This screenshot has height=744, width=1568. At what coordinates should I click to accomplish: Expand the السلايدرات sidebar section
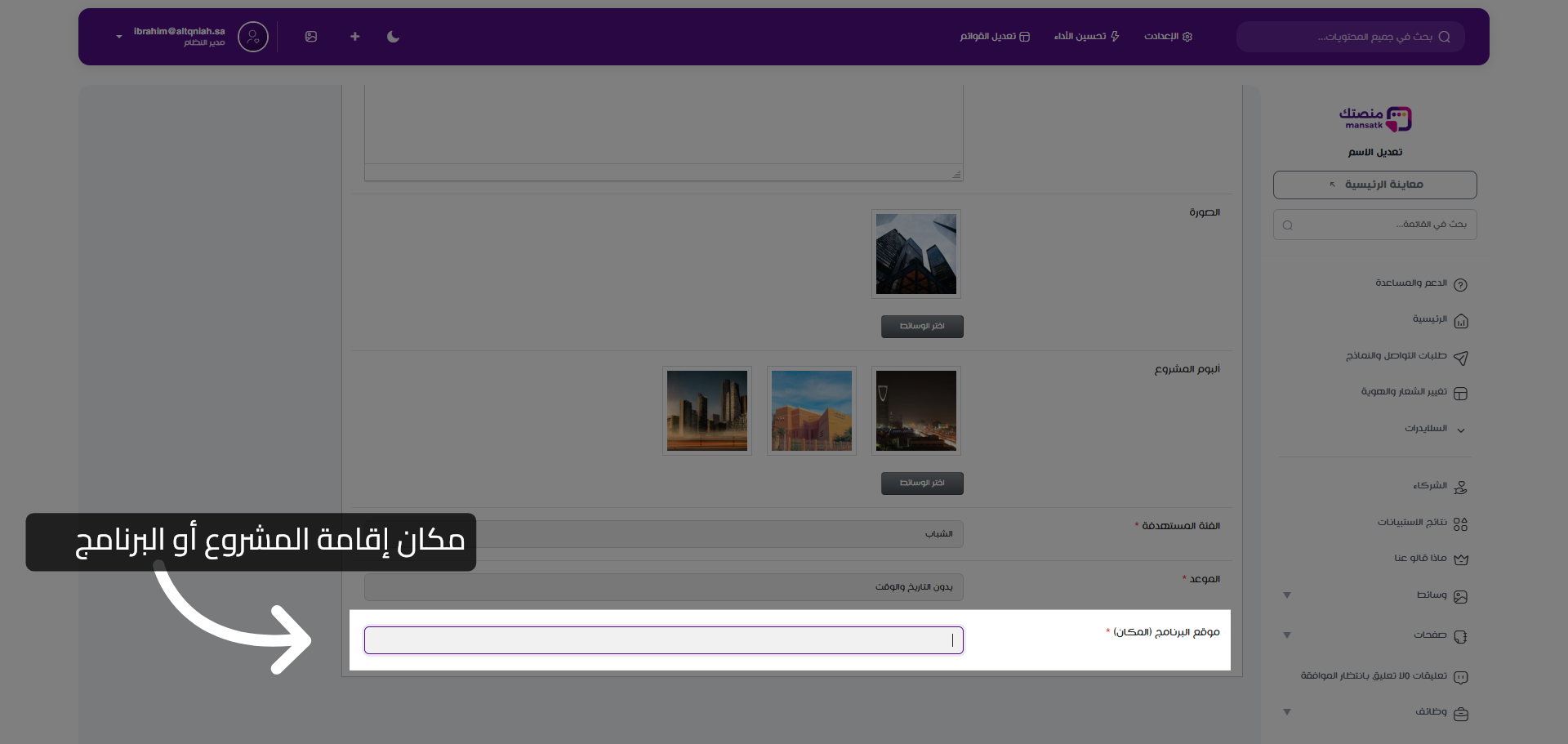[x=1461, y=430]
